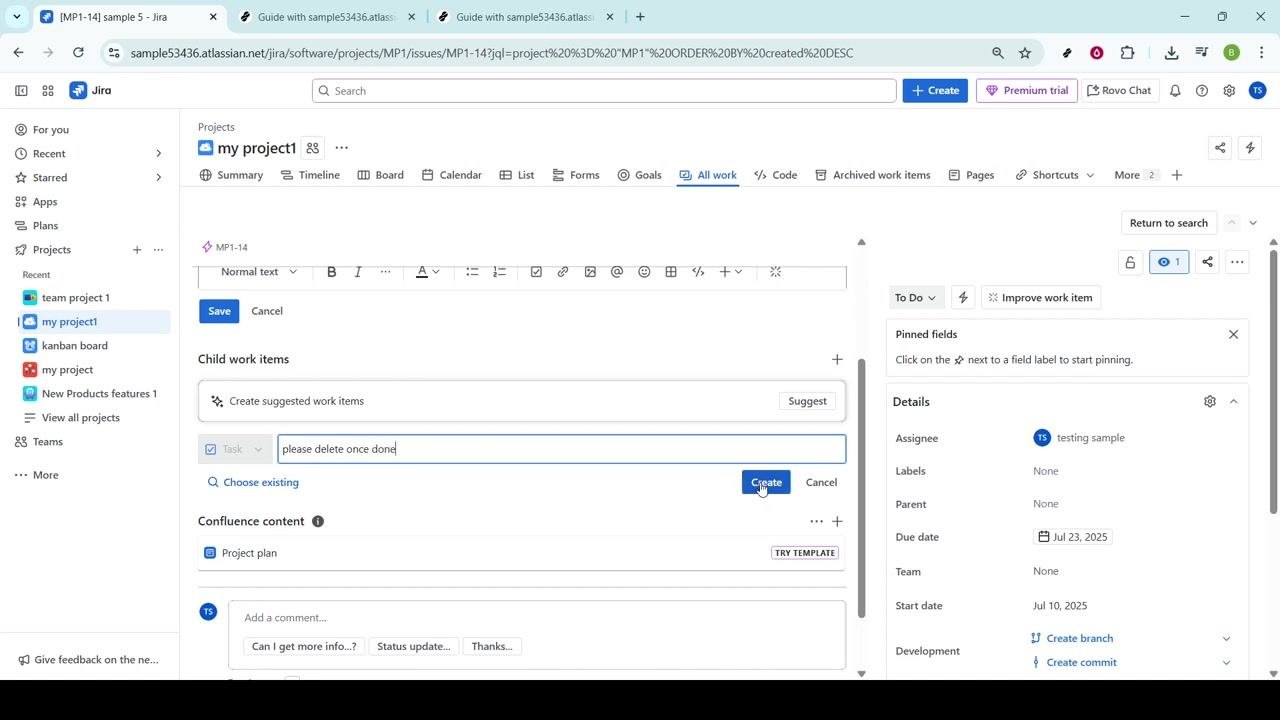
Task: Open app switcher grid icon
Action: tap(47, 90)
